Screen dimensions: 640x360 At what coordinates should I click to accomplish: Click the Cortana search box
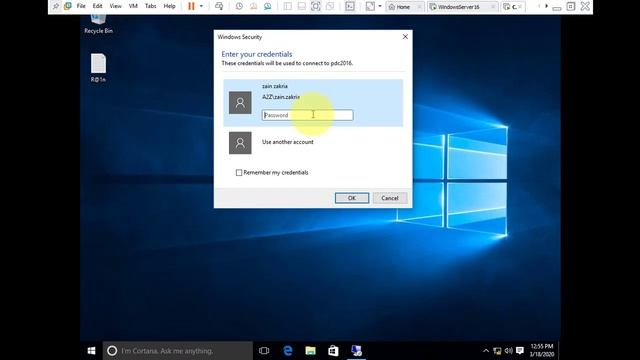(178, 351)
